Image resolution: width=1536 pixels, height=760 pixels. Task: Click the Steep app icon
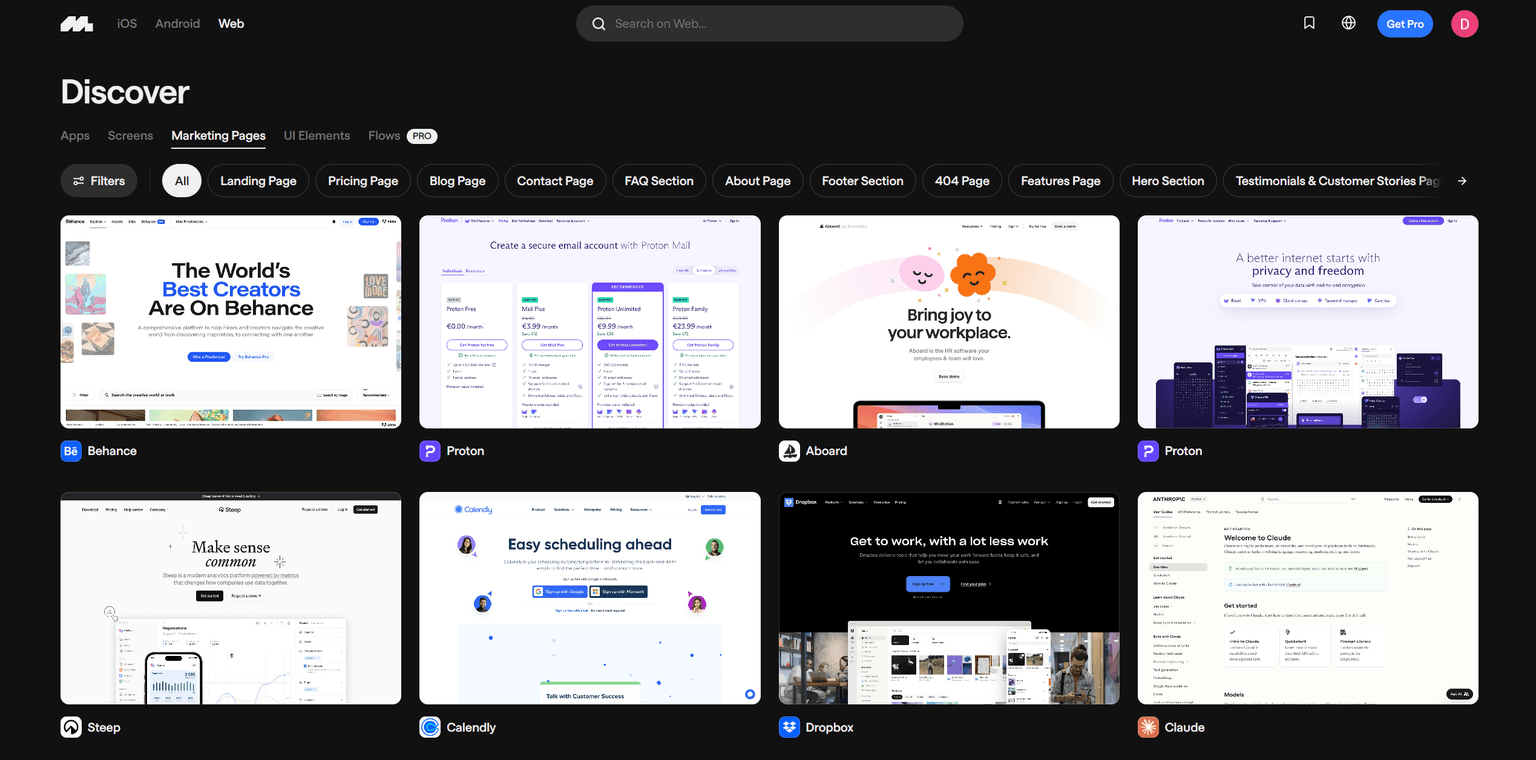71,727
